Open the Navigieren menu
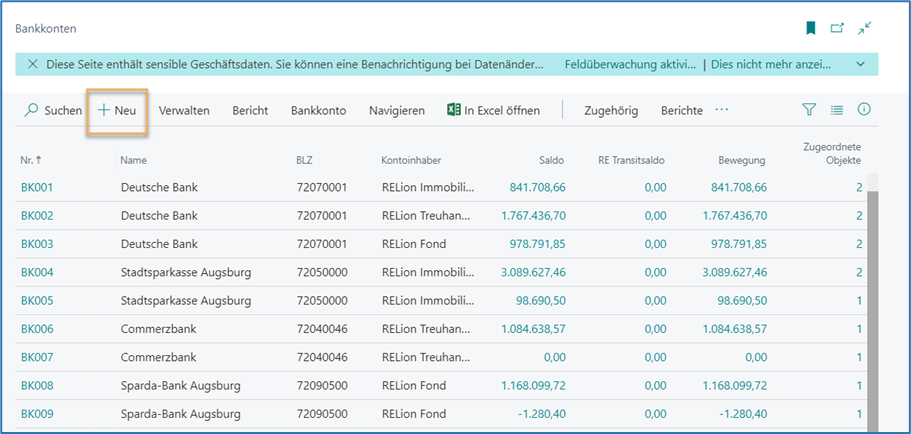The width and height of the screenshot is (911, 434). (396, 111)
